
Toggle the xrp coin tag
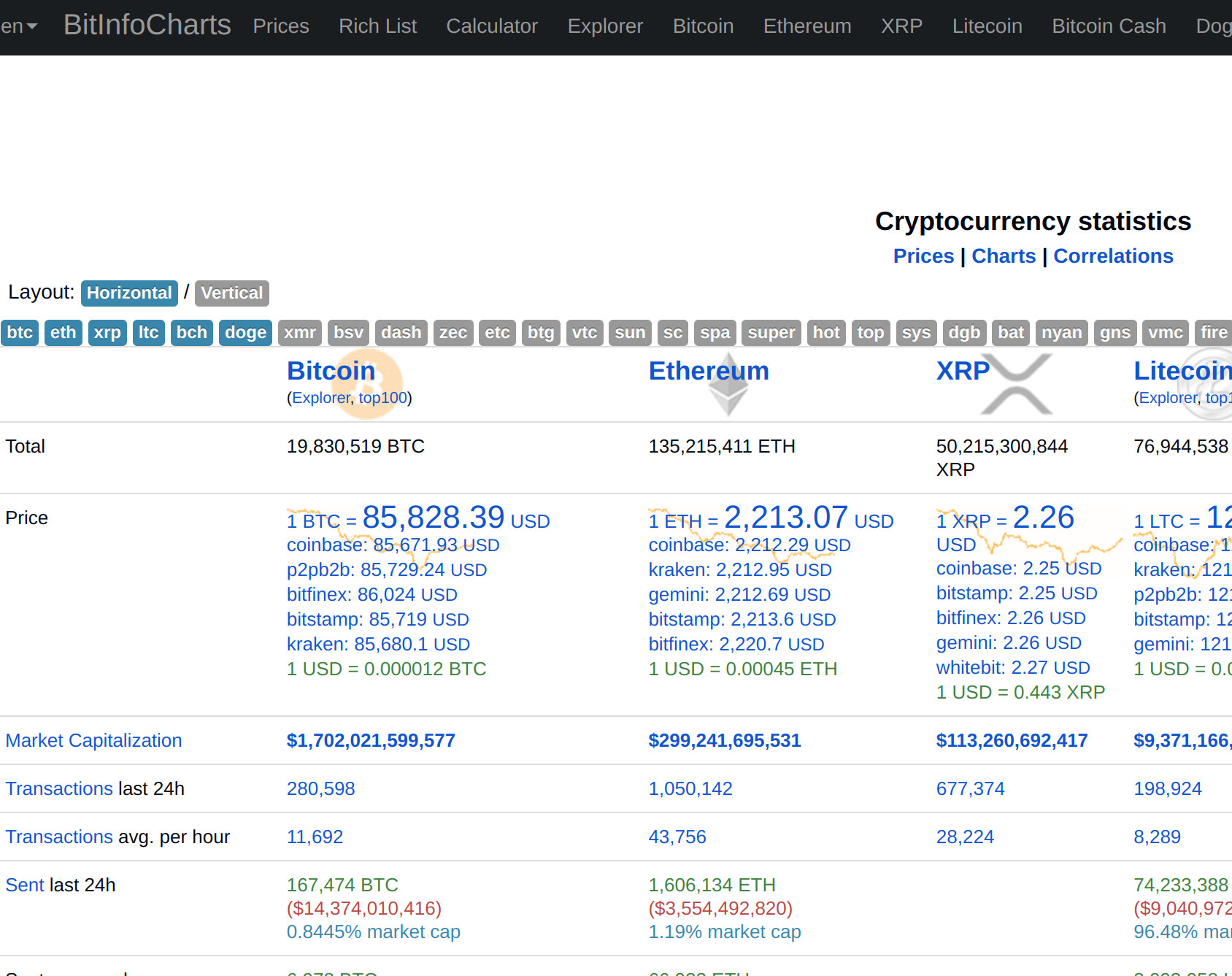tap(107, 333)
